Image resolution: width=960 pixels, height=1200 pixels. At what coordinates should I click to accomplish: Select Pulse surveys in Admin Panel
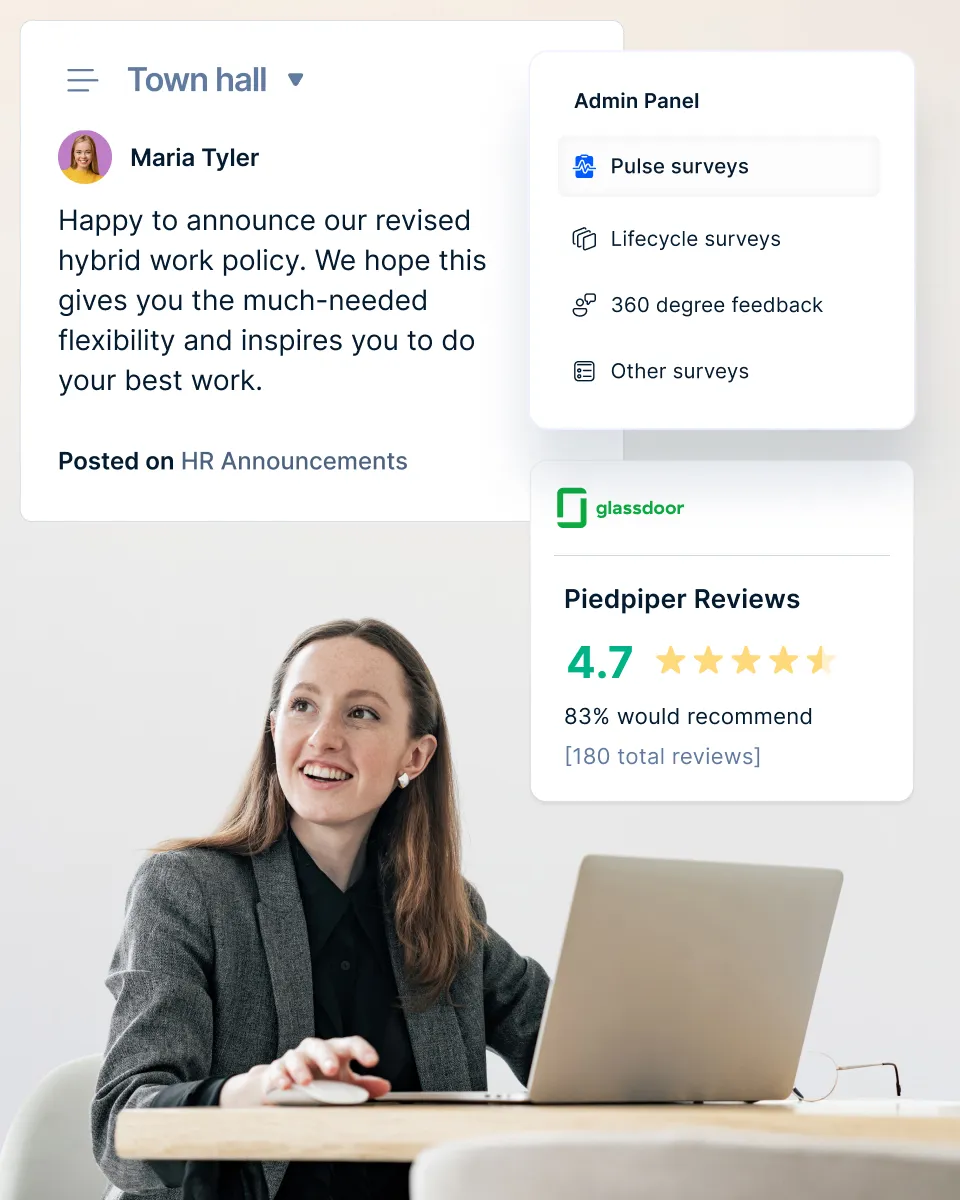coord(719,166)
